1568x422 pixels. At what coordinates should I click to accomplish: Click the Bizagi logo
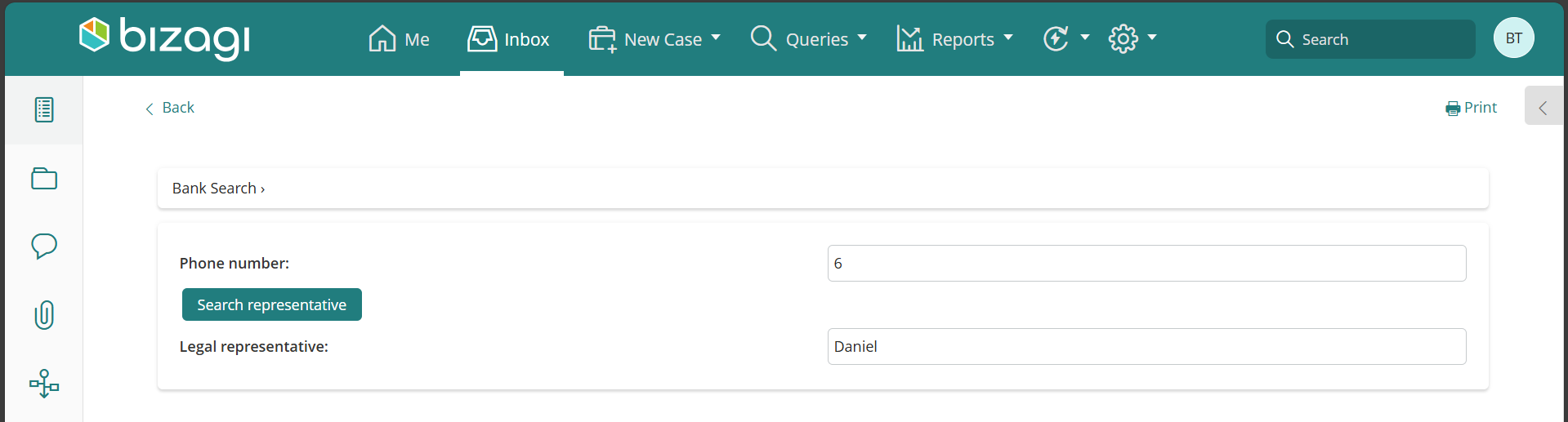(x=164, y=38)
